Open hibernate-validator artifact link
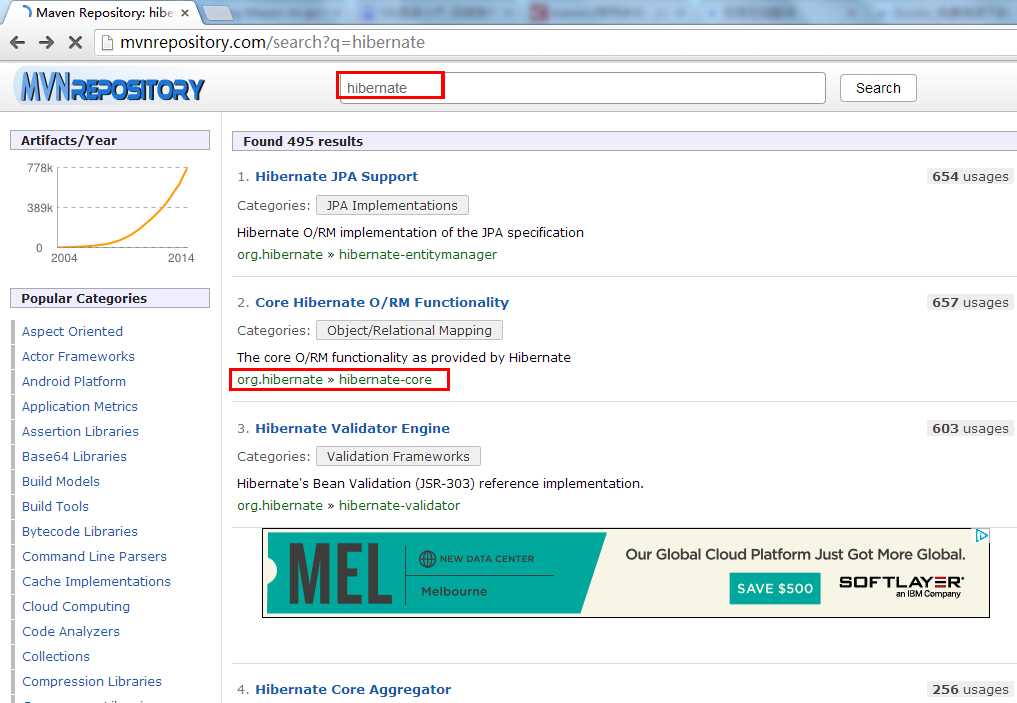The image size is (1017, 703). 399,506
